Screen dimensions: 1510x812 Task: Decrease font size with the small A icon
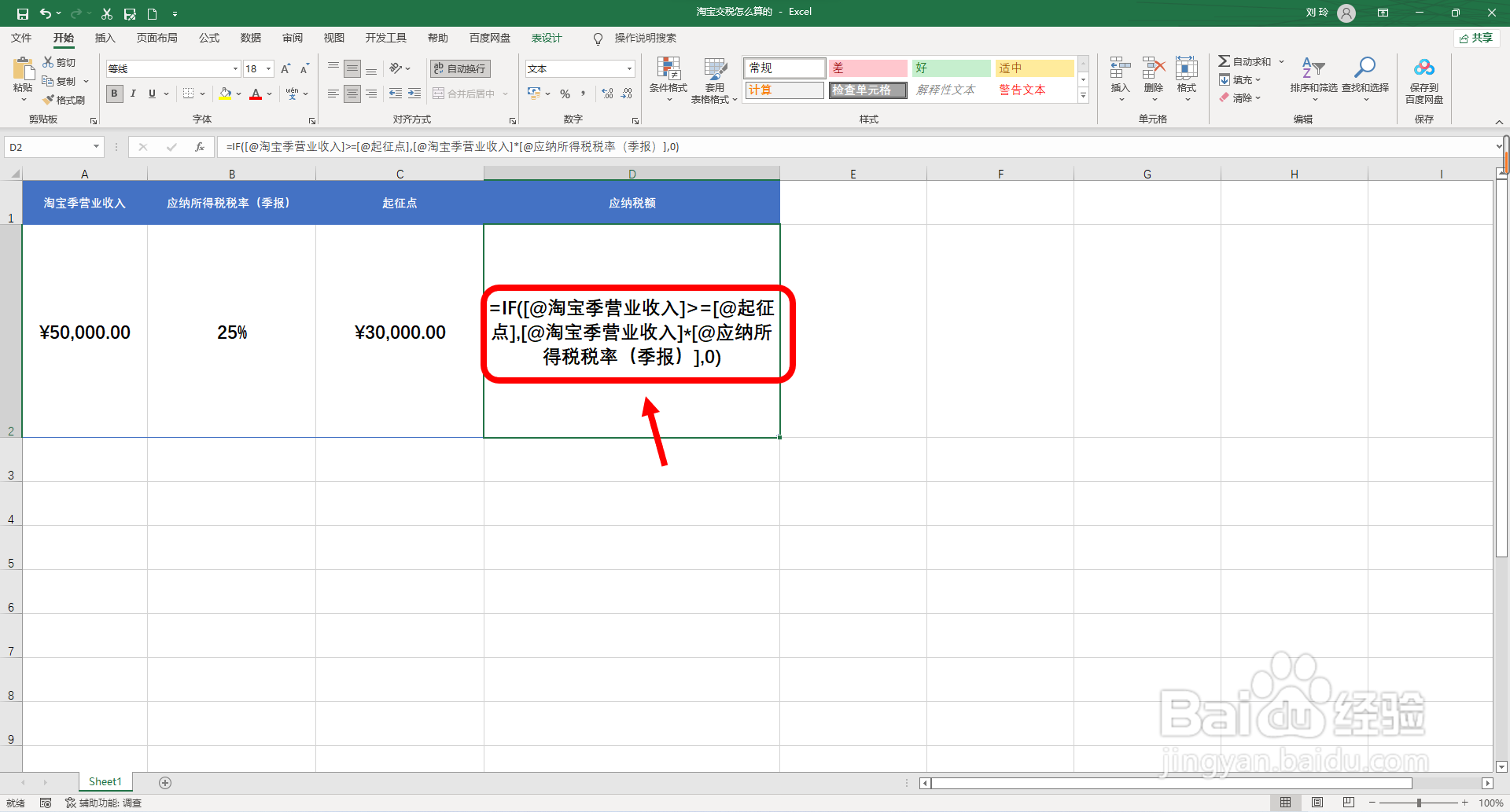point(304,69)
